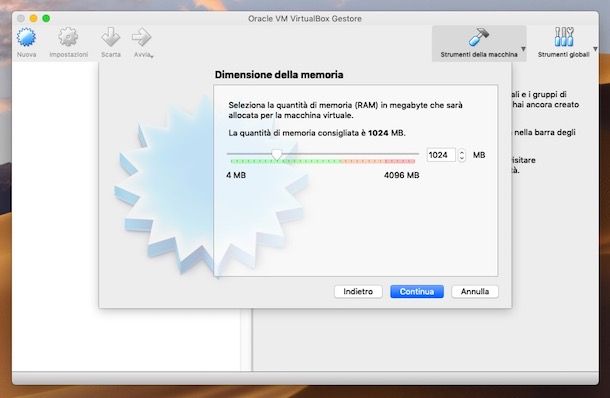Click the Dimensione della memoria heading
The height and width of the screenshot is (398, 610).
click(x=279, y=74)
